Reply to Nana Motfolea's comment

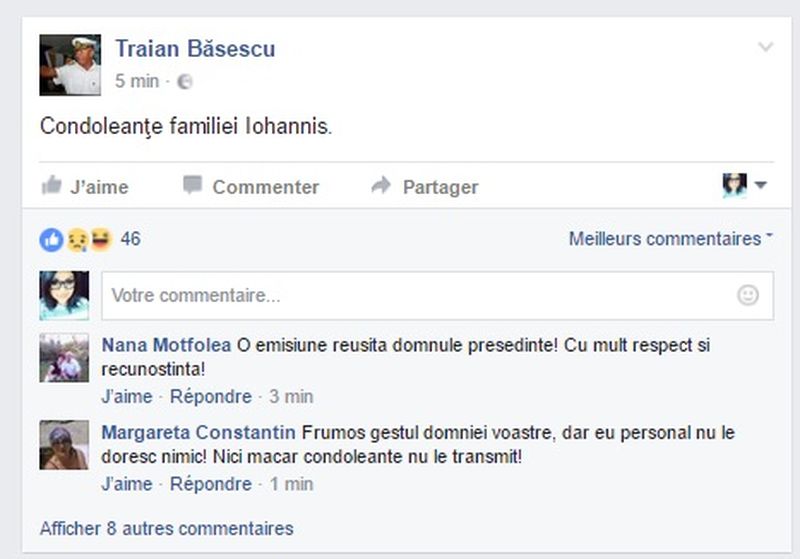pos(210,396)
